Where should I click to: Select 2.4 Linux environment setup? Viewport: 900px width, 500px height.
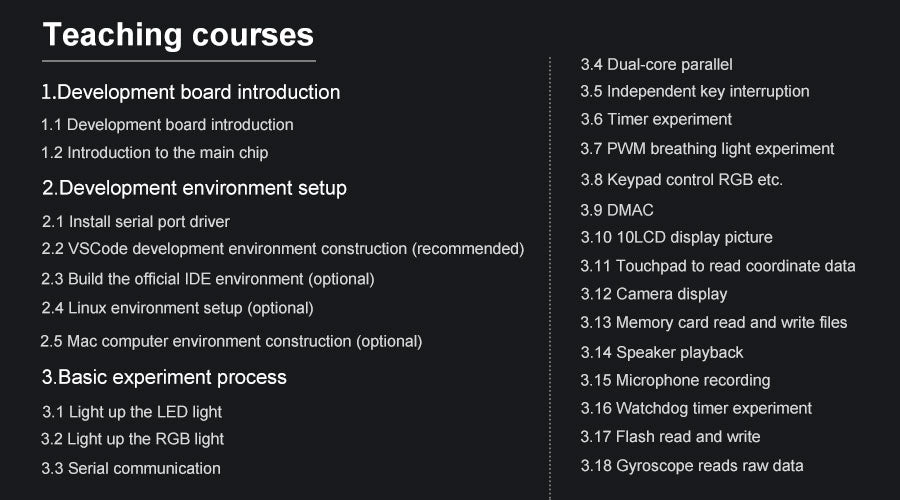point(177,308)
